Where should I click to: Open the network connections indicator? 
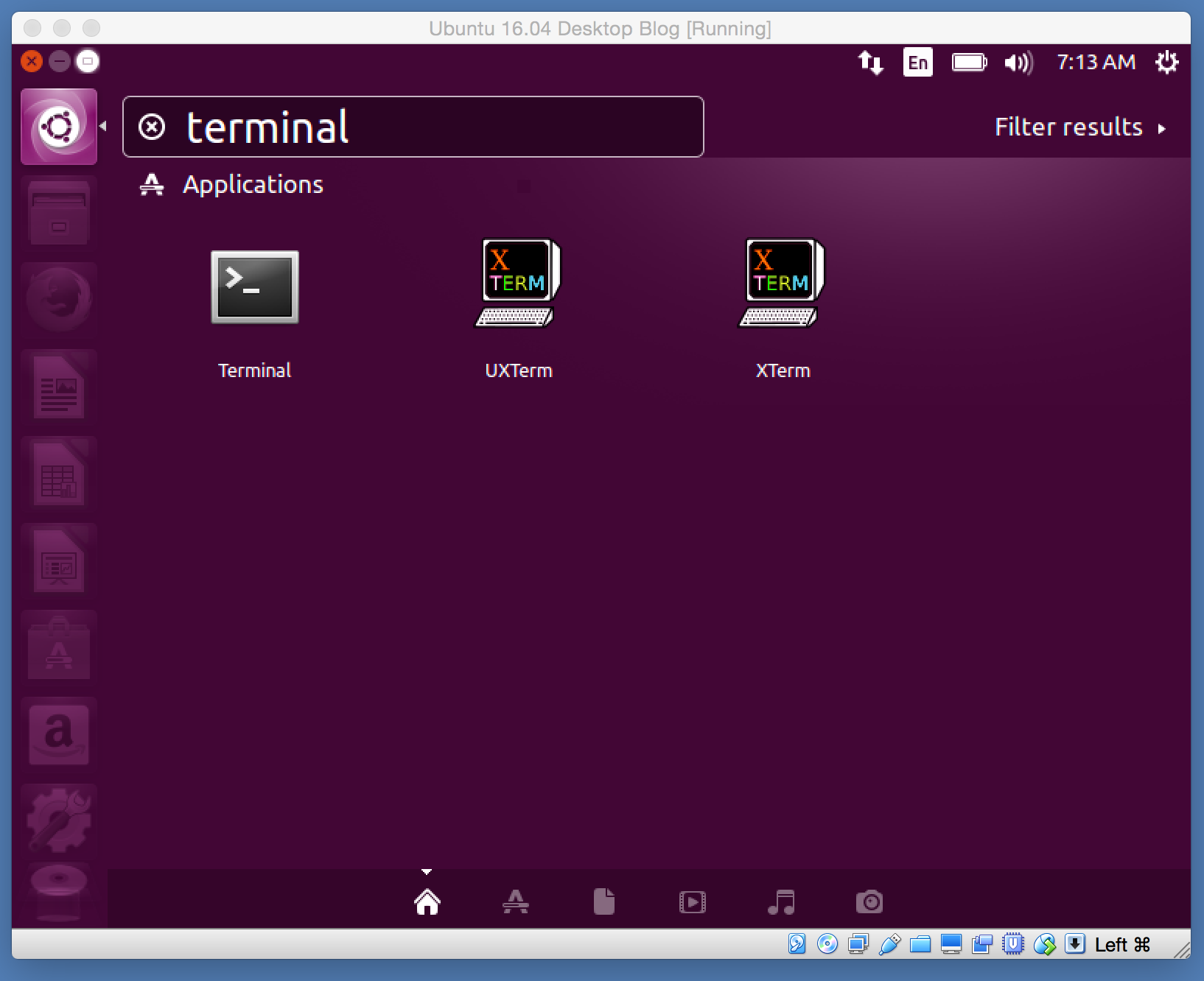(870, 63)
